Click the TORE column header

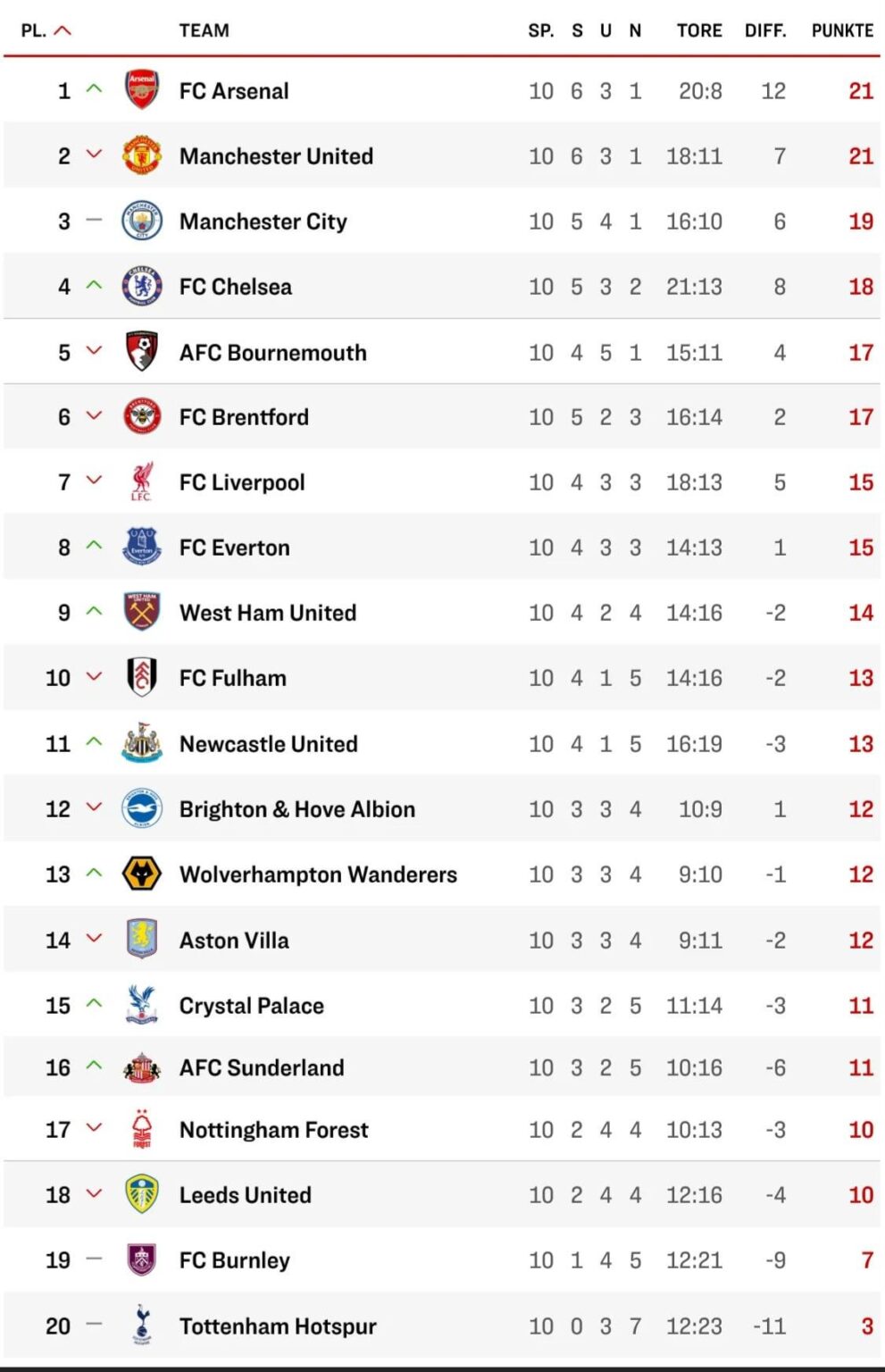tap(699, 29)
